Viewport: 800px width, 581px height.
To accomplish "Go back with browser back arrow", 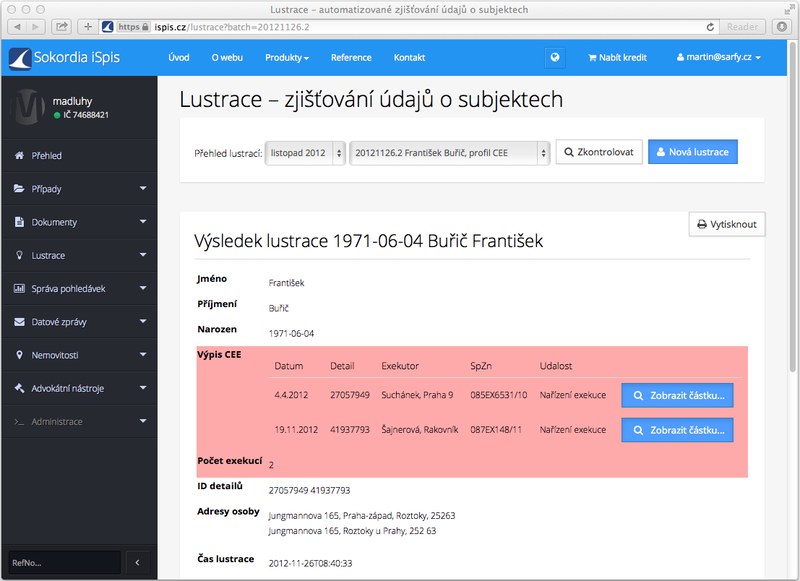I will click(x=19, y=26).
